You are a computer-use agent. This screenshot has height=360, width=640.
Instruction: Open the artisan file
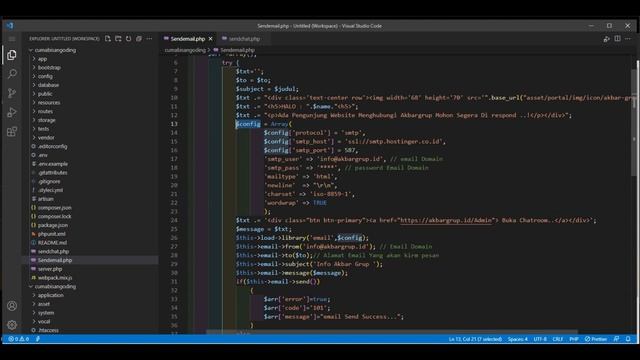[46, 199]
